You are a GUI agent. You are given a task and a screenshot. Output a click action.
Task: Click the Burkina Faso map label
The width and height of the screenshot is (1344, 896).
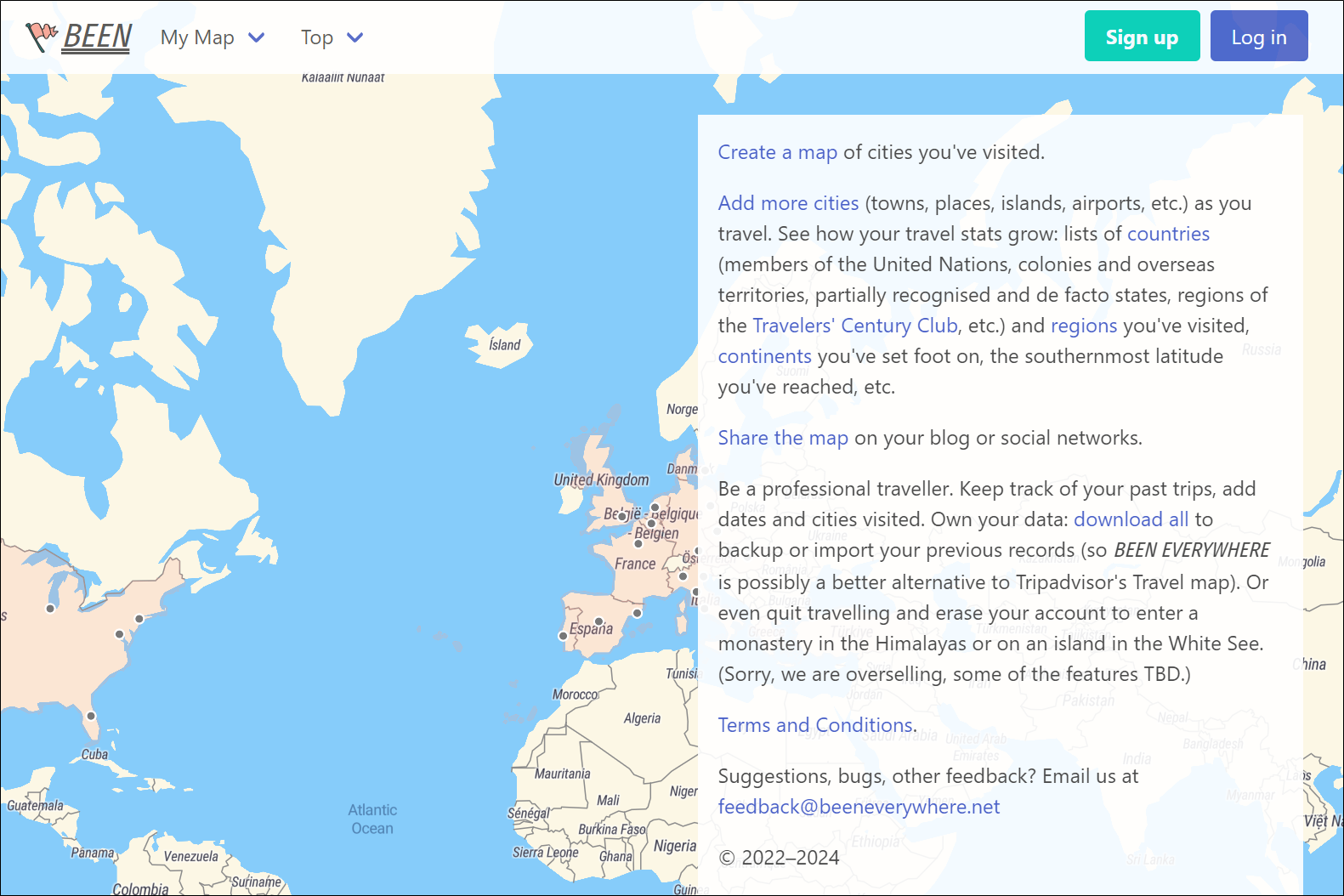click(x=612, y=829)
